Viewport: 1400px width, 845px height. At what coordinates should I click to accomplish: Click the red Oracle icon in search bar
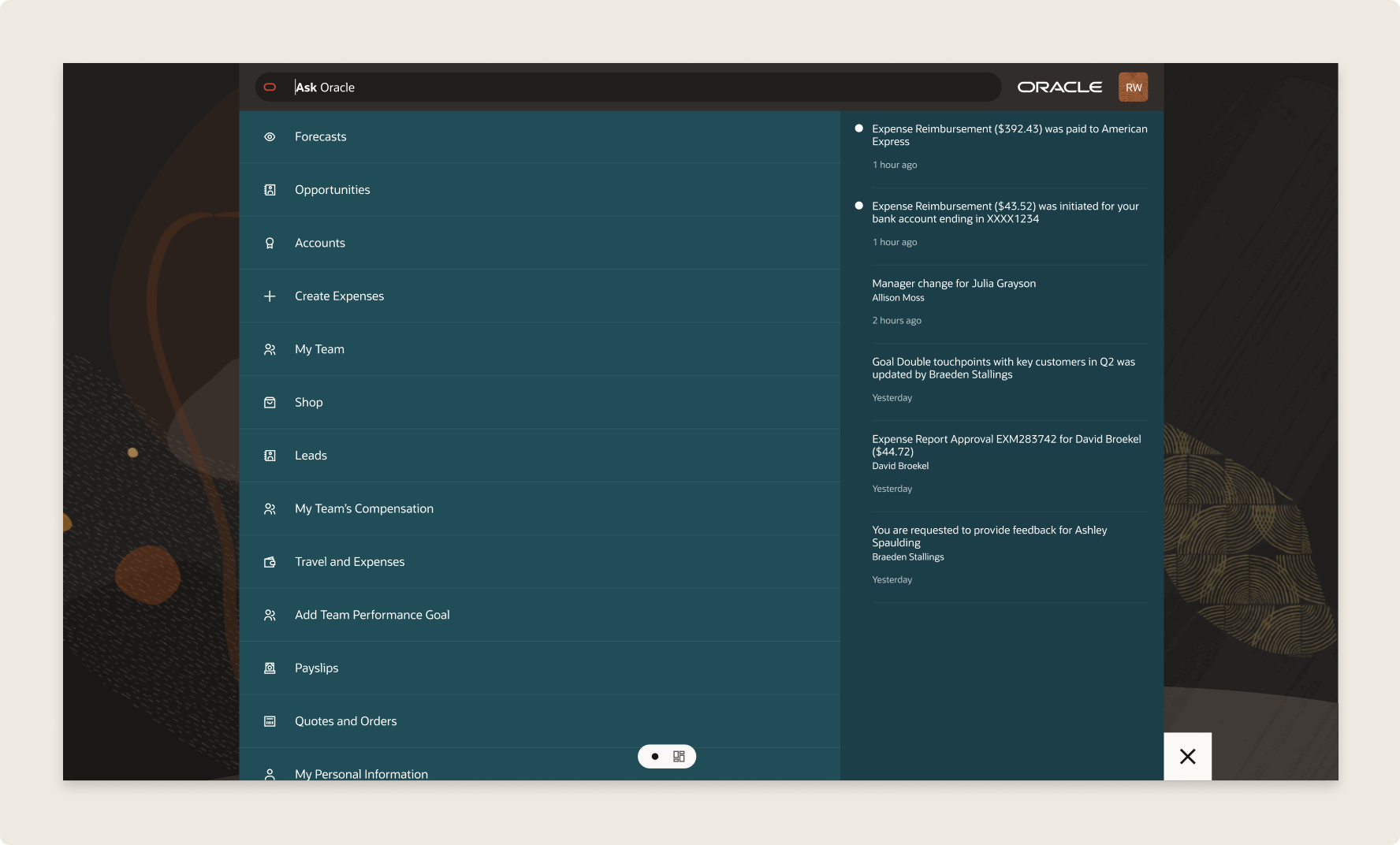tap(270, 87)
